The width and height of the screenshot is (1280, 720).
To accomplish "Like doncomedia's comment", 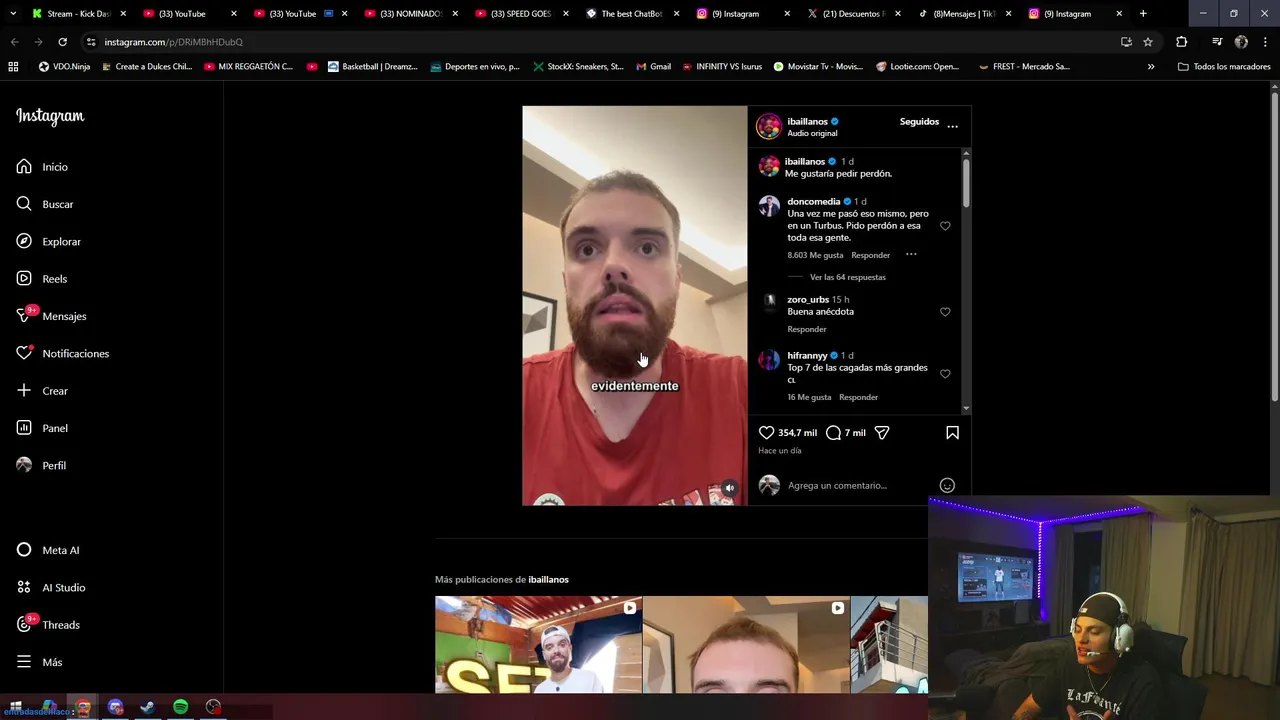I will pyautogui.click(x=945, y=226).
